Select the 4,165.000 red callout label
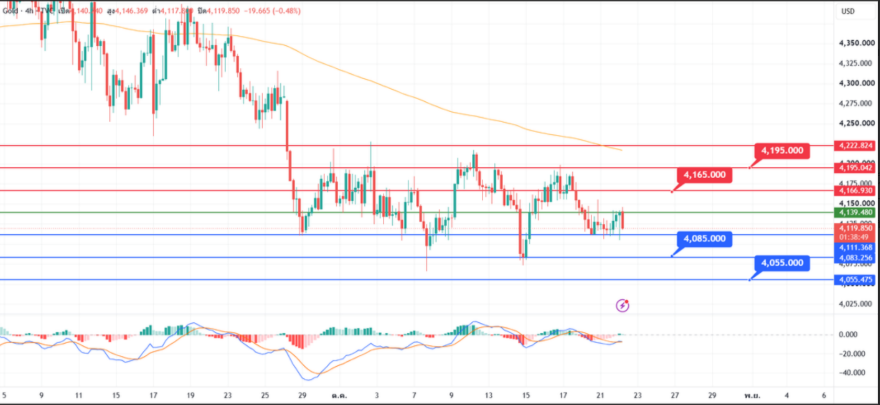This screenshot has height=405, width=880. [x=704, y=175]
